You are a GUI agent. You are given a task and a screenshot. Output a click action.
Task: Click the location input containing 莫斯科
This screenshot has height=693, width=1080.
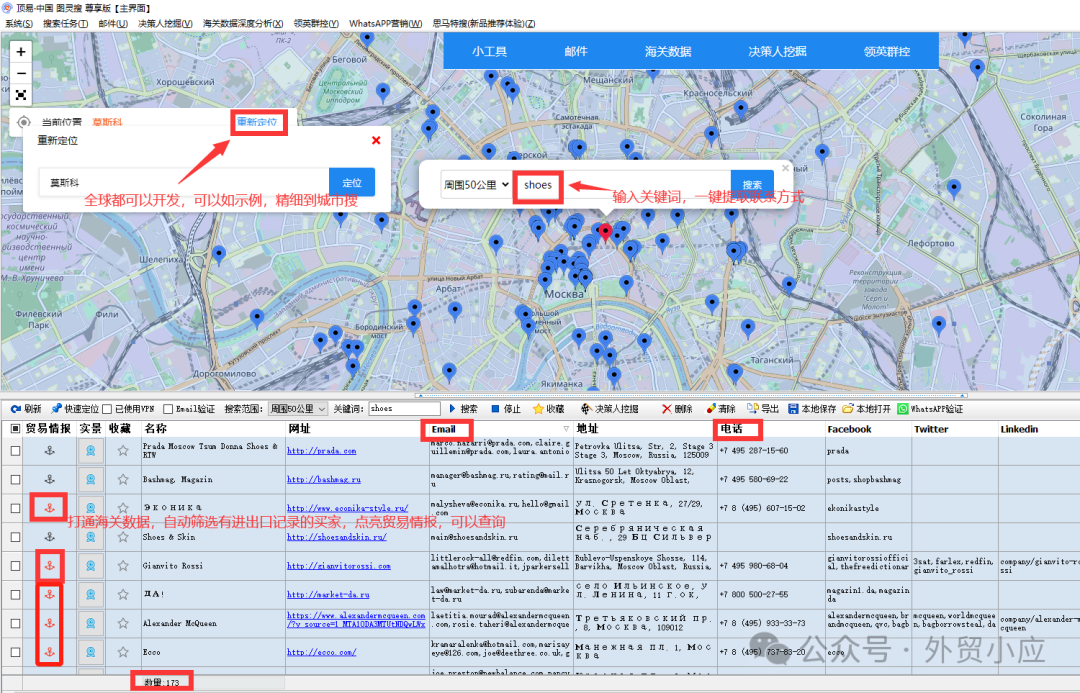point(183,183)
